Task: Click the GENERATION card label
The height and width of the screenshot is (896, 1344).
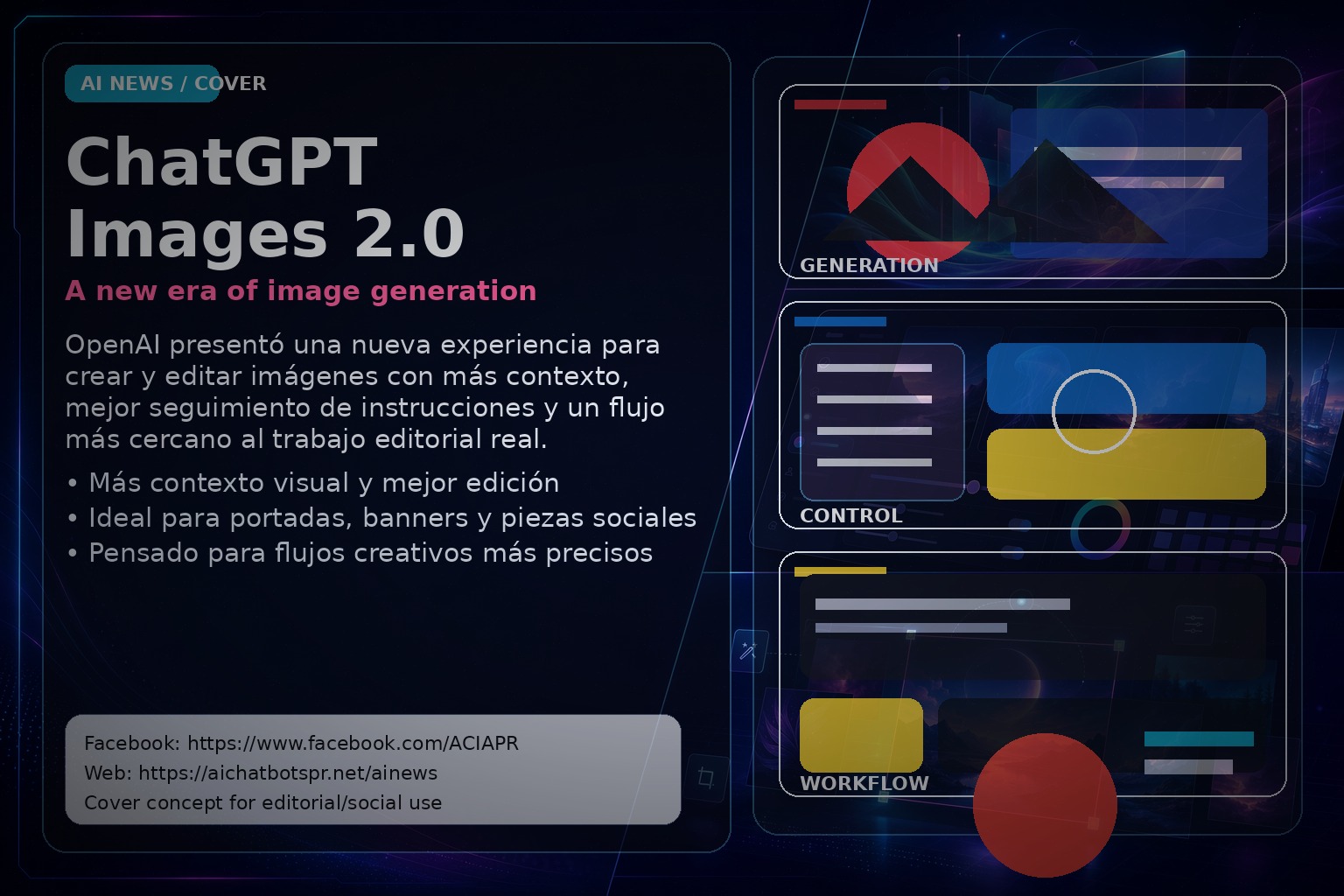Action: 869,265
